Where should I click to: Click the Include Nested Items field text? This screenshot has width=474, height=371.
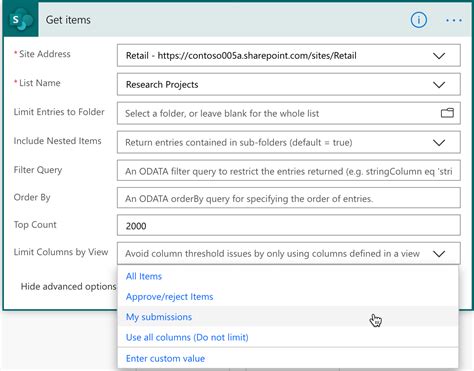click(239, 143)
